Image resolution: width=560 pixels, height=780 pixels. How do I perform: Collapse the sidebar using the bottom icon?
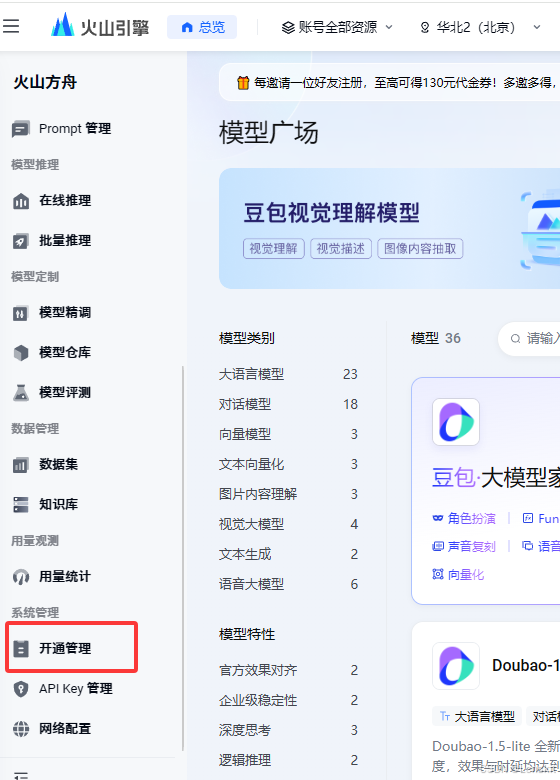[x=20, y=775]
